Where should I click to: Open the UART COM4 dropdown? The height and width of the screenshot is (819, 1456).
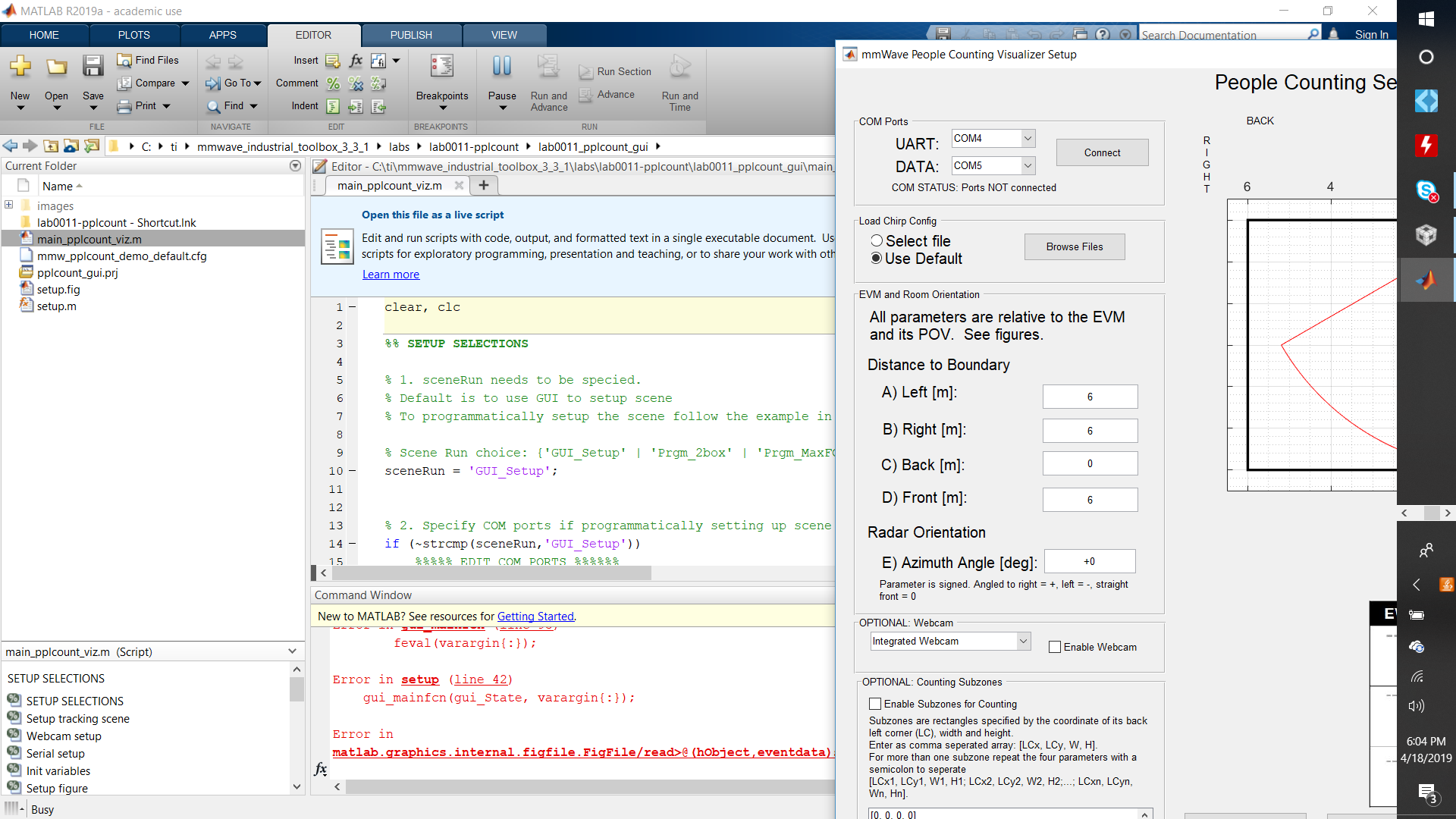tap(1028, 139)
